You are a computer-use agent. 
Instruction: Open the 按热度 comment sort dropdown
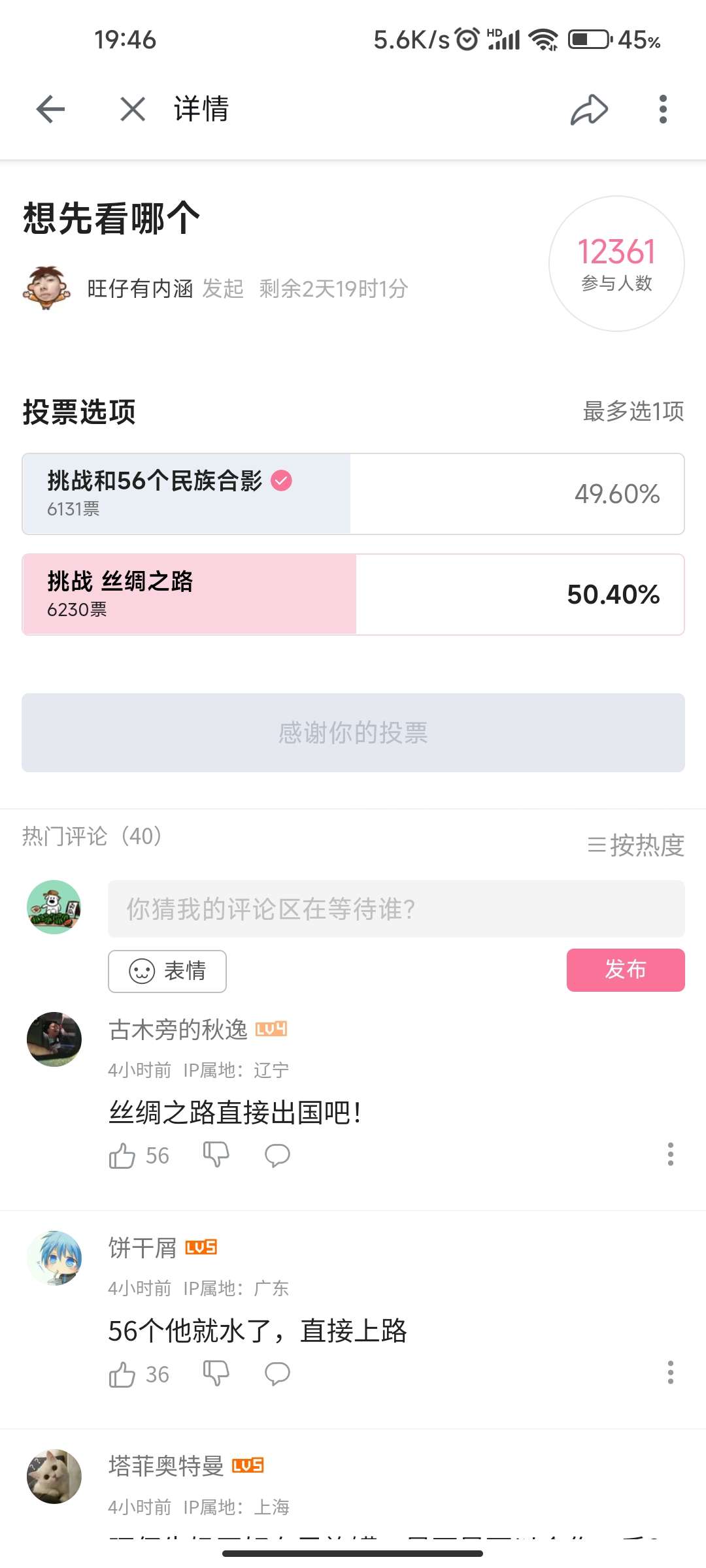click(635, 845)
